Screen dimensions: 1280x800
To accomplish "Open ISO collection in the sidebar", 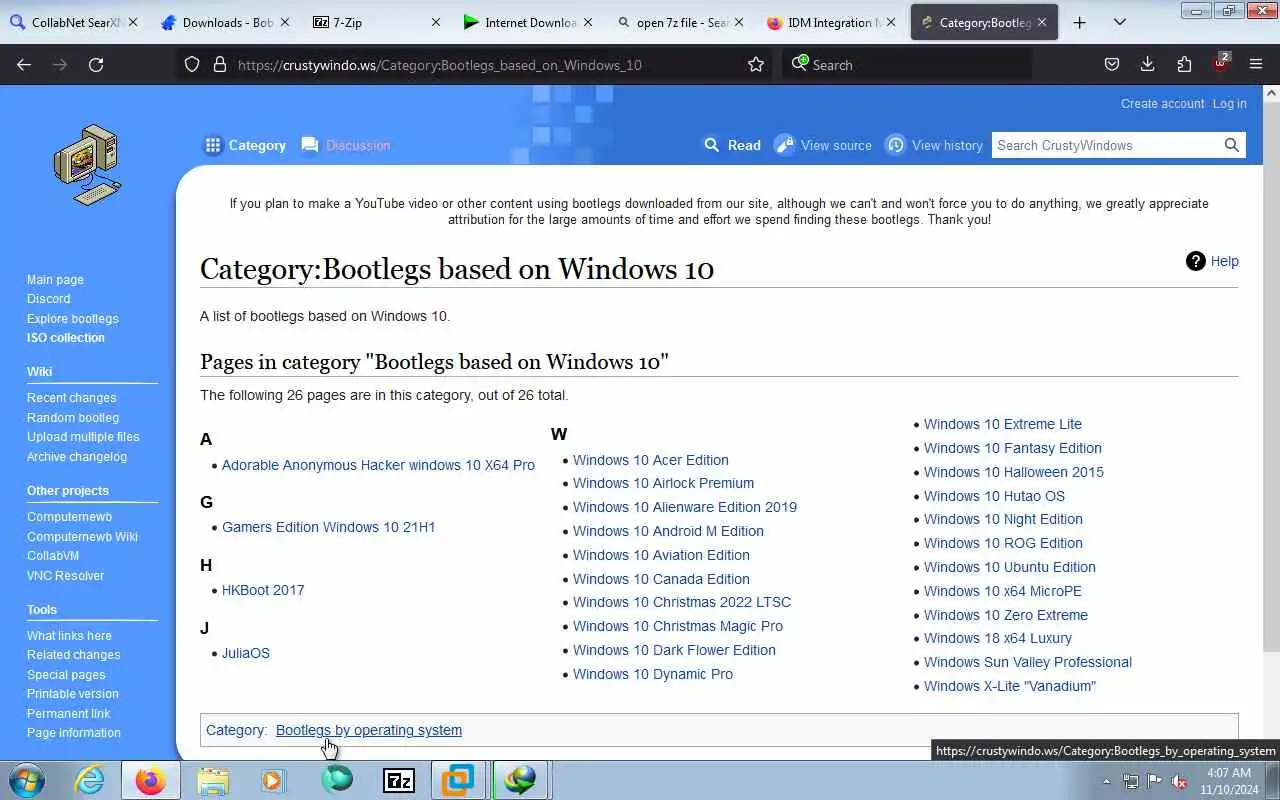I will pyautogui.click(x=65, y=338).
